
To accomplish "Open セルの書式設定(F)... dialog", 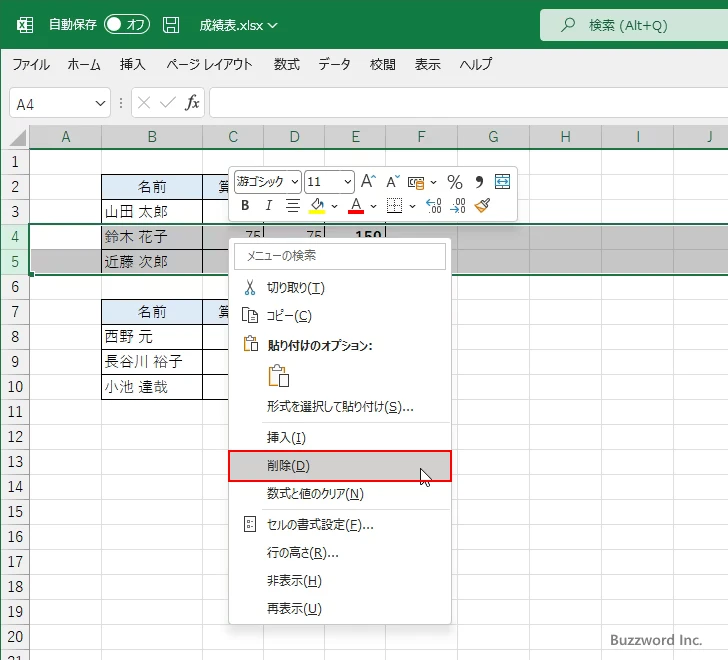I will click(x=340, y=524).
